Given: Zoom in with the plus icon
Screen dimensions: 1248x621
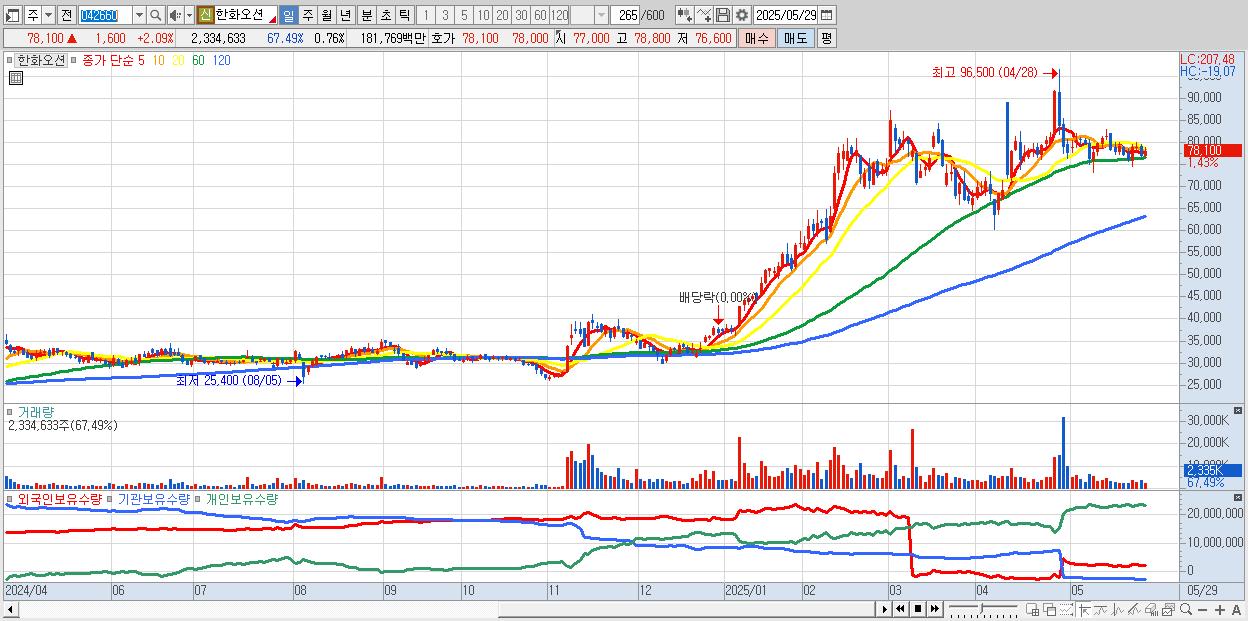Looking at the screenshot, I should (1220, 609).
